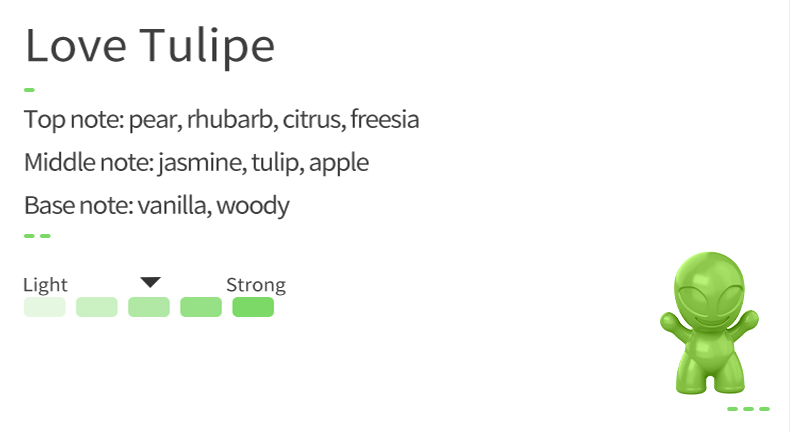Viewport: 790px width, 432px height.
Task: Select the middle green intensity swatch
Action: click(149, 307)
